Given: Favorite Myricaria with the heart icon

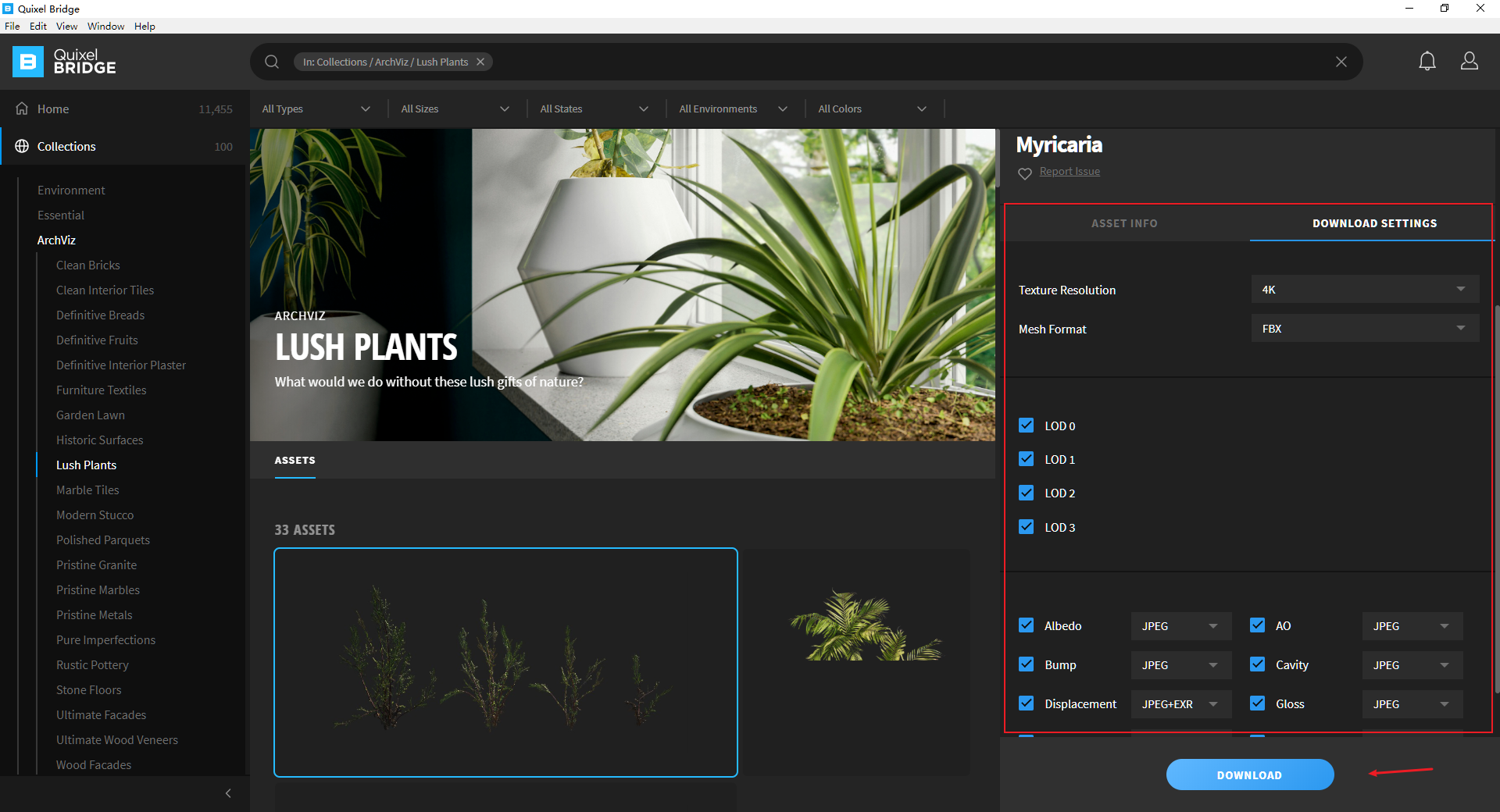Looking at the screenshot, I should 1025,173.
